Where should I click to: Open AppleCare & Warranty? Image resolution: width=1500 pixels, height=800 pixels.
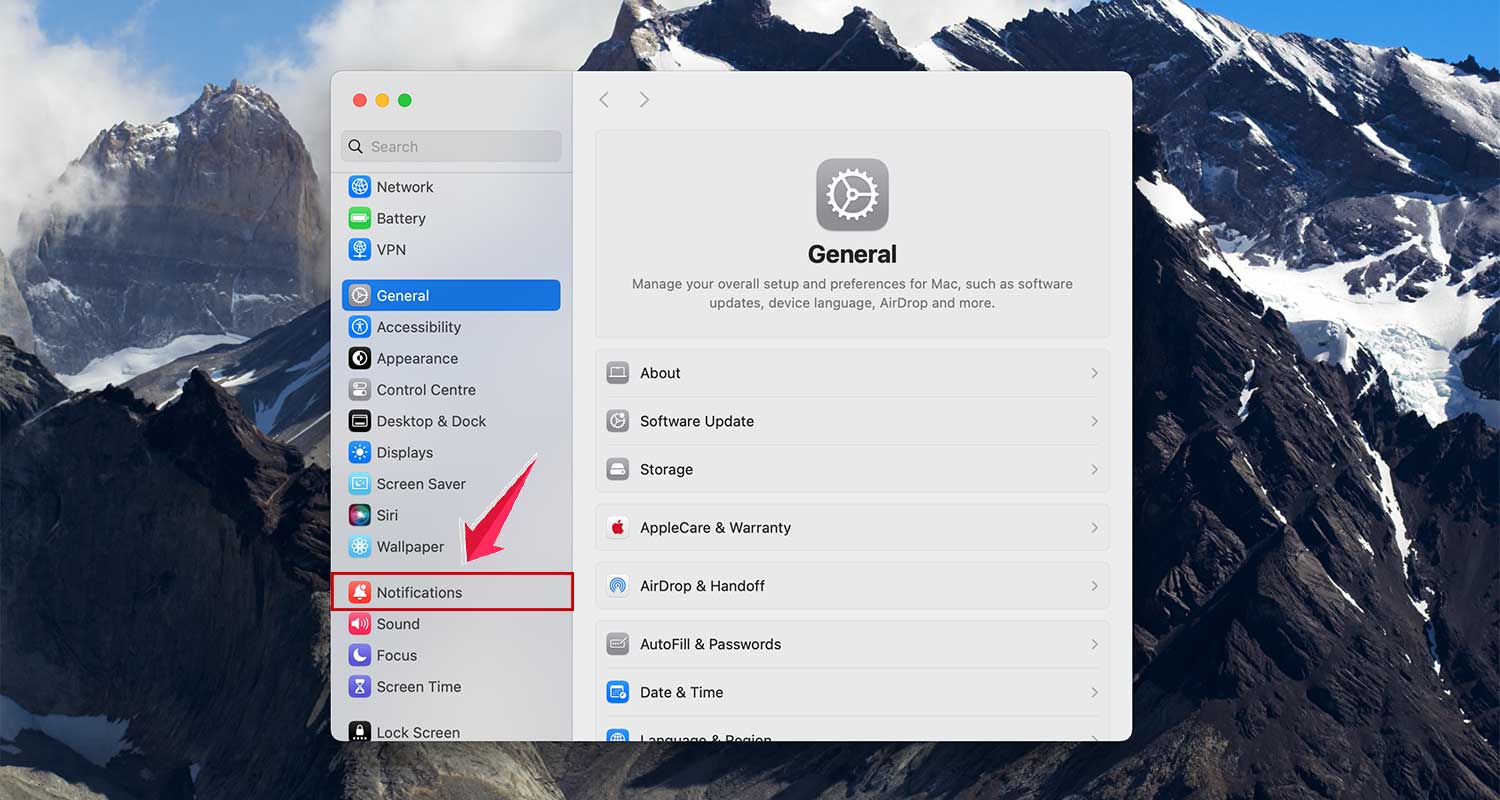coord(852,527)
